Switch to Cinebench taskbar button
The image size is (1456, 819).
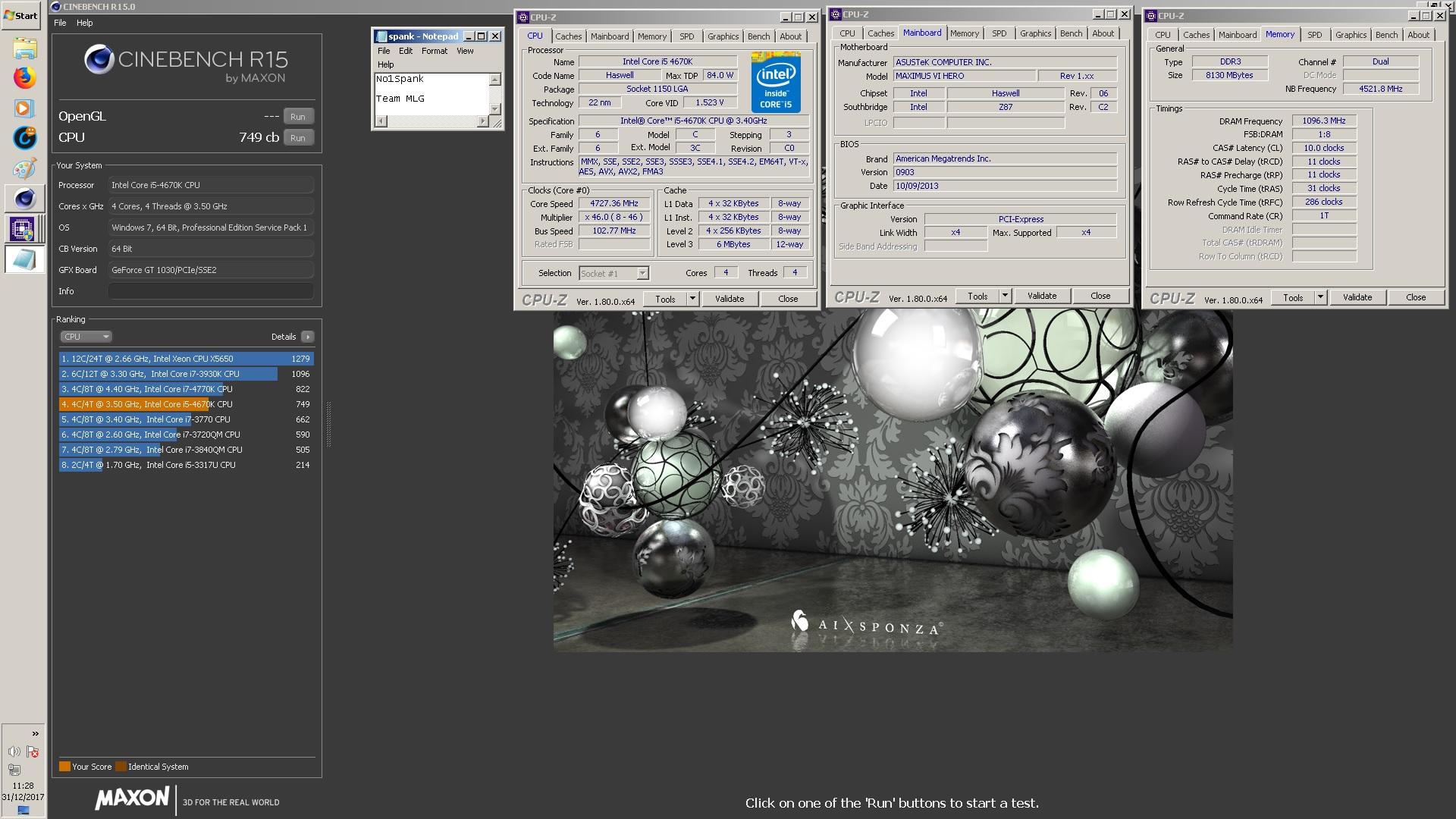(24, 199)
